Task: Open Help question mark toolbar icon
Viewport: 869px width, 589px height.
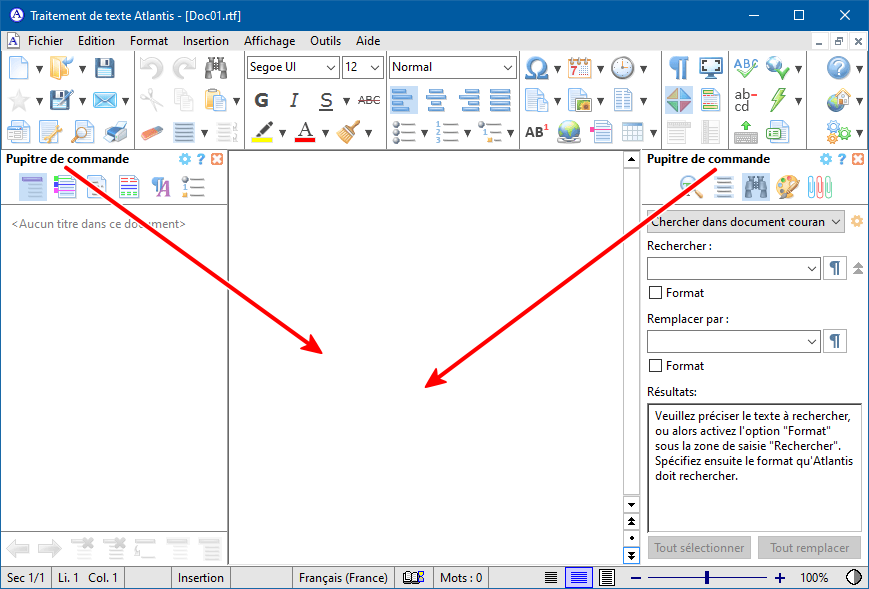Action: [x=839, y=68]
